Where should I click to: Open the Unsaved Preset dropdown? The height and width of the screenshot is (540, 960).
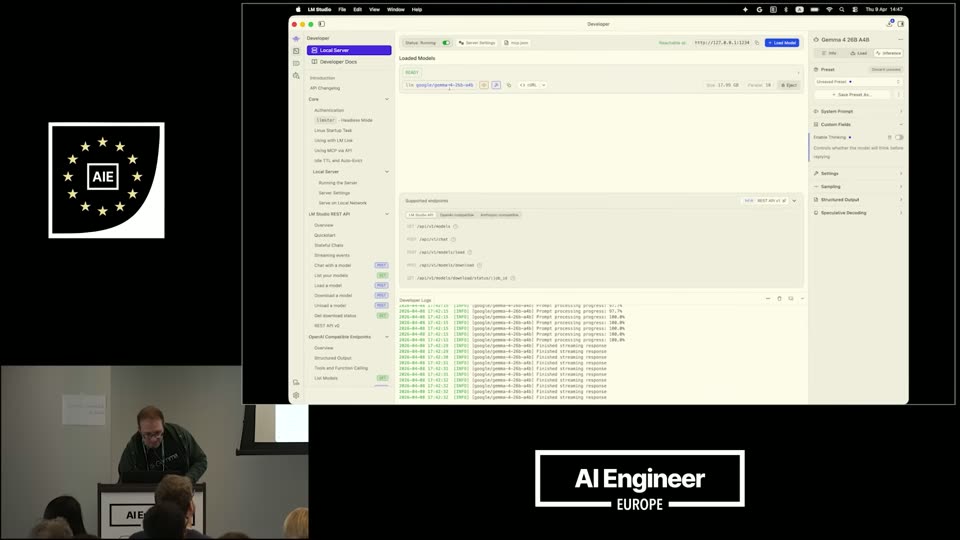858,82
